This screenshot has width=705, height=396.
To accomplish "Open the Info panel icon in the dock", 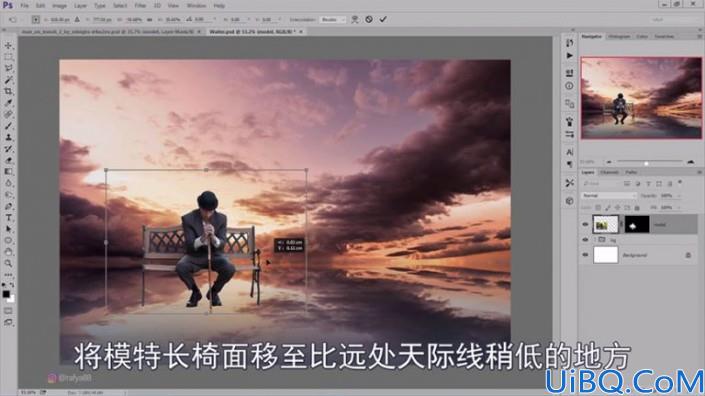I will point(570,86).
